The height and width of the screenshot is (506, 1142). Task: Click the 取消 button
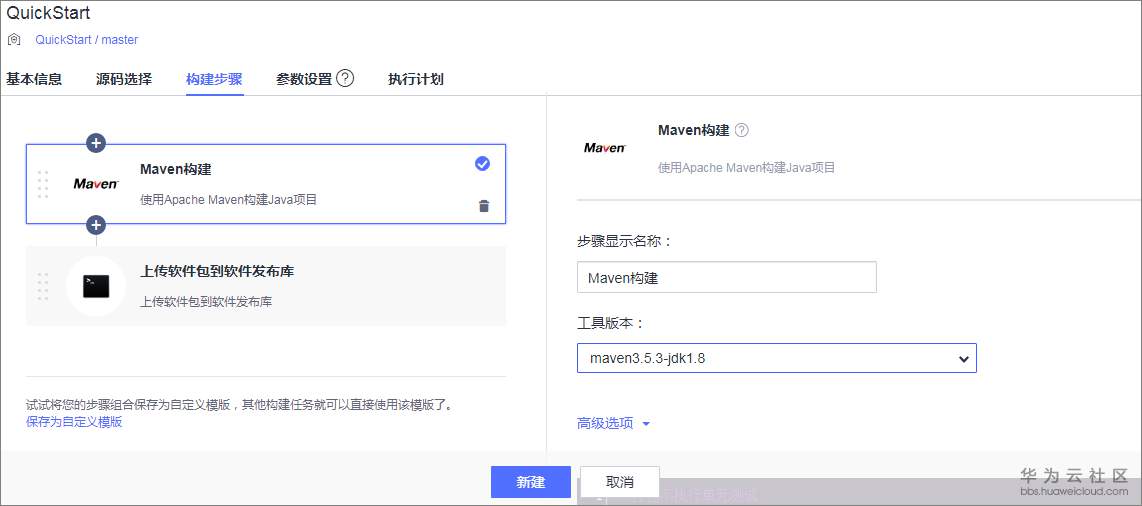click(x=620, y=482)
